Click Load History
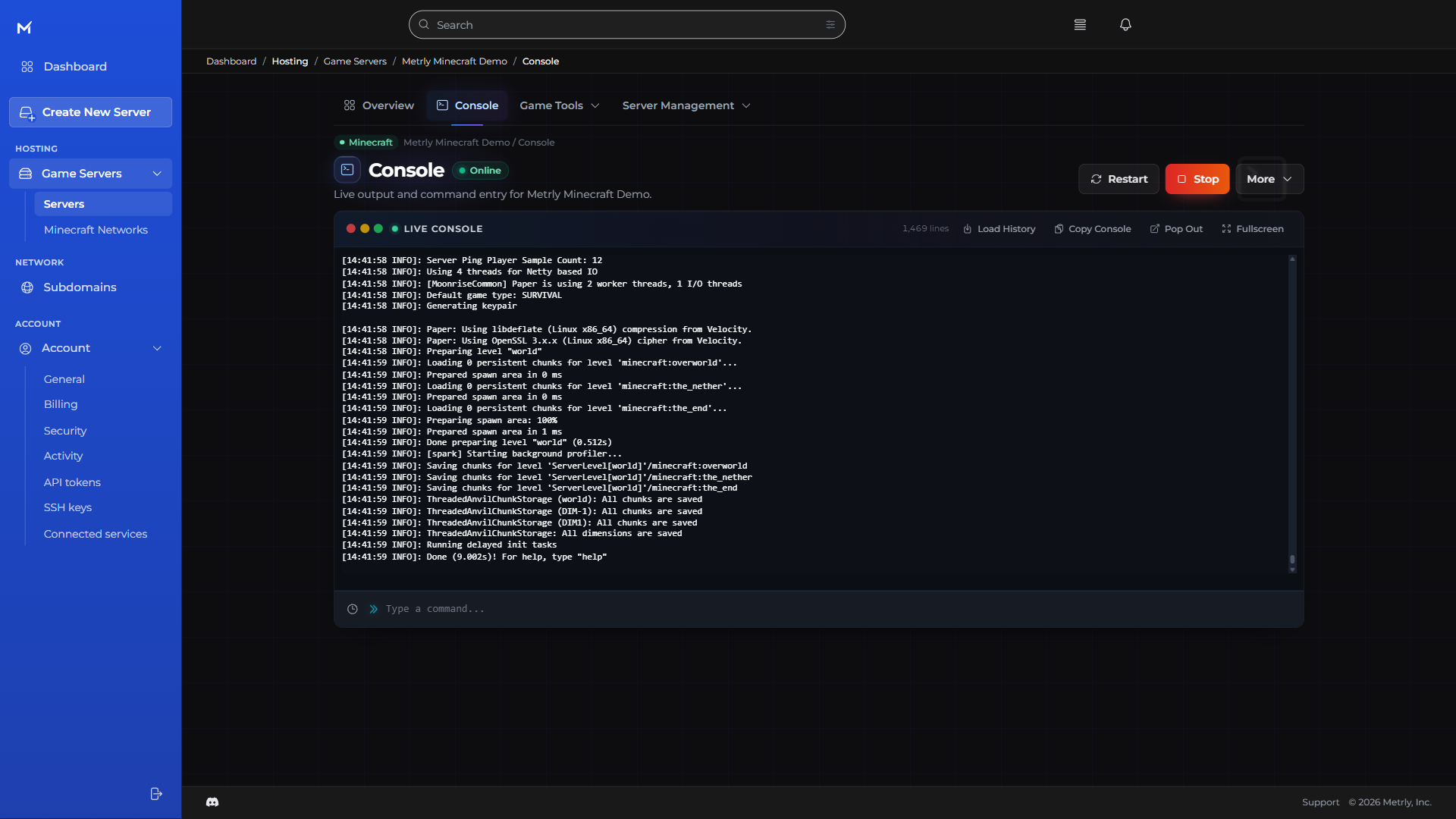 click(x=999, y=228)
